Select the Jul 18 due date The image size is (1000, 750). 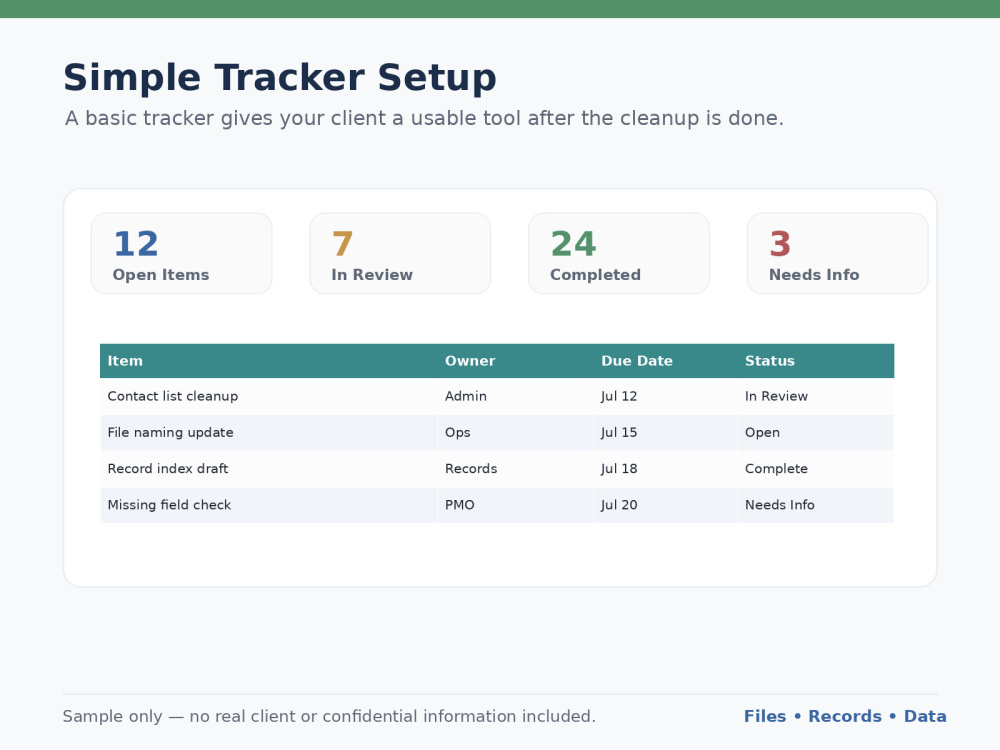point(666,469)
